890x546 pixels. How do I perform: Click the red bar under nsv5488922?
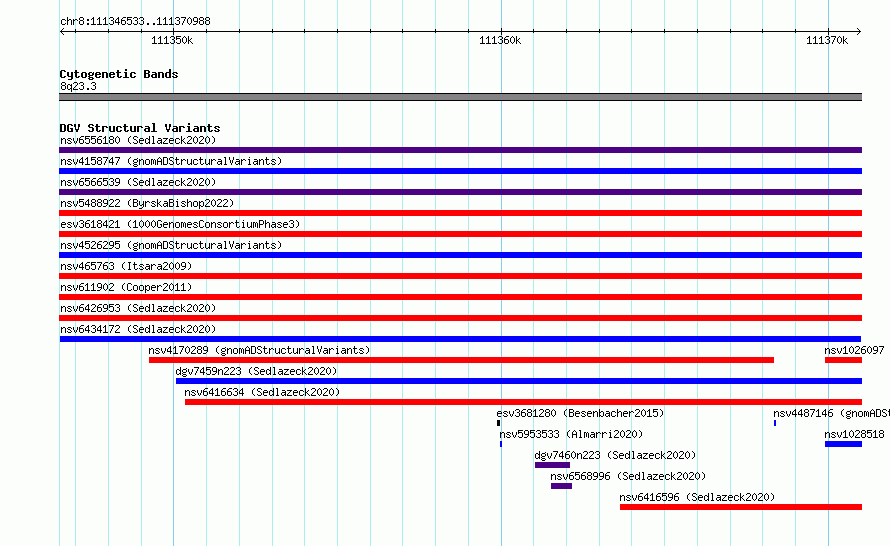coord(460,213)
